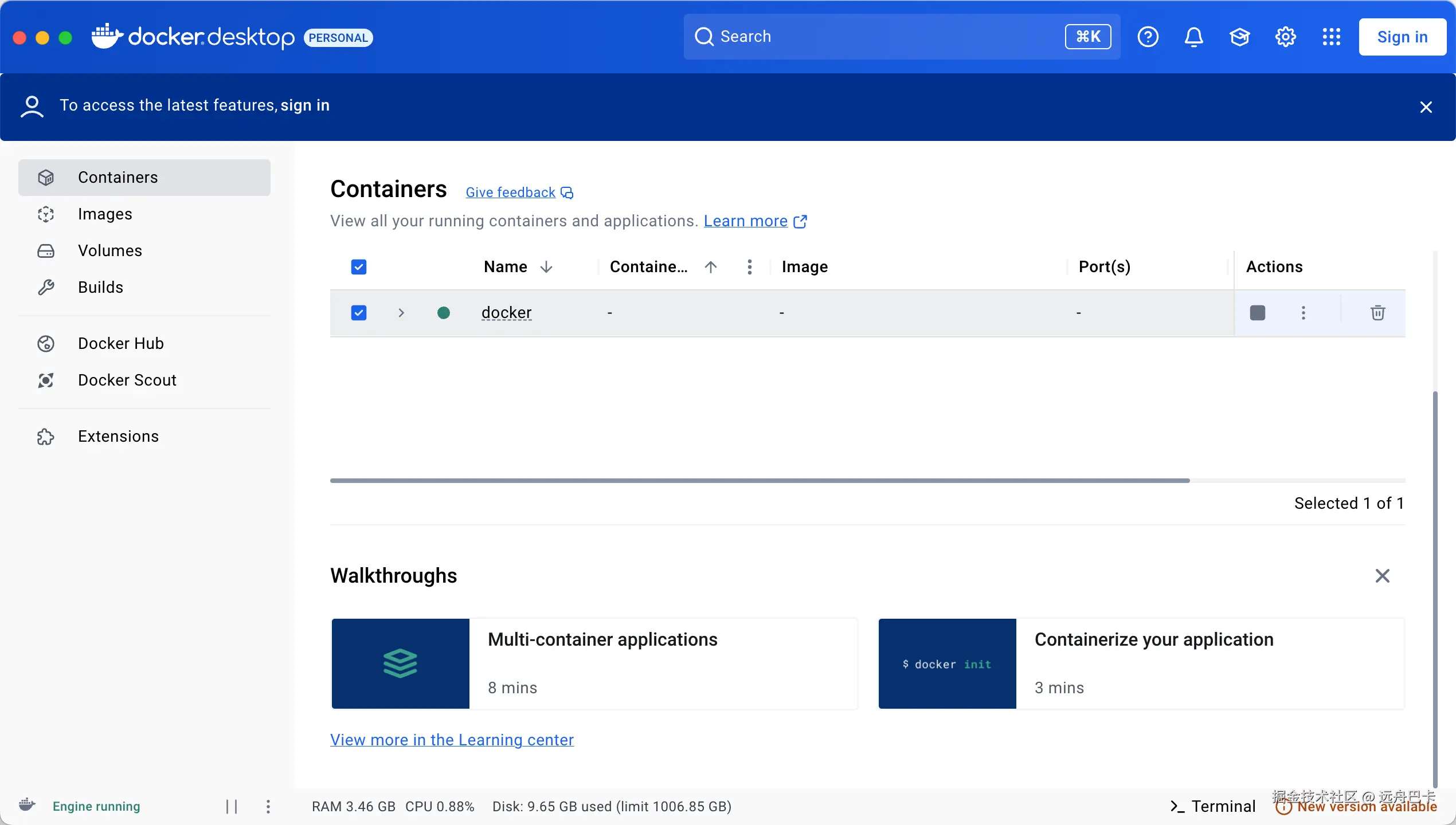The width and height of the screenshot is (1456, 825).
Task: Open the apps grid icon in the header
Action: click(1331, 37)
